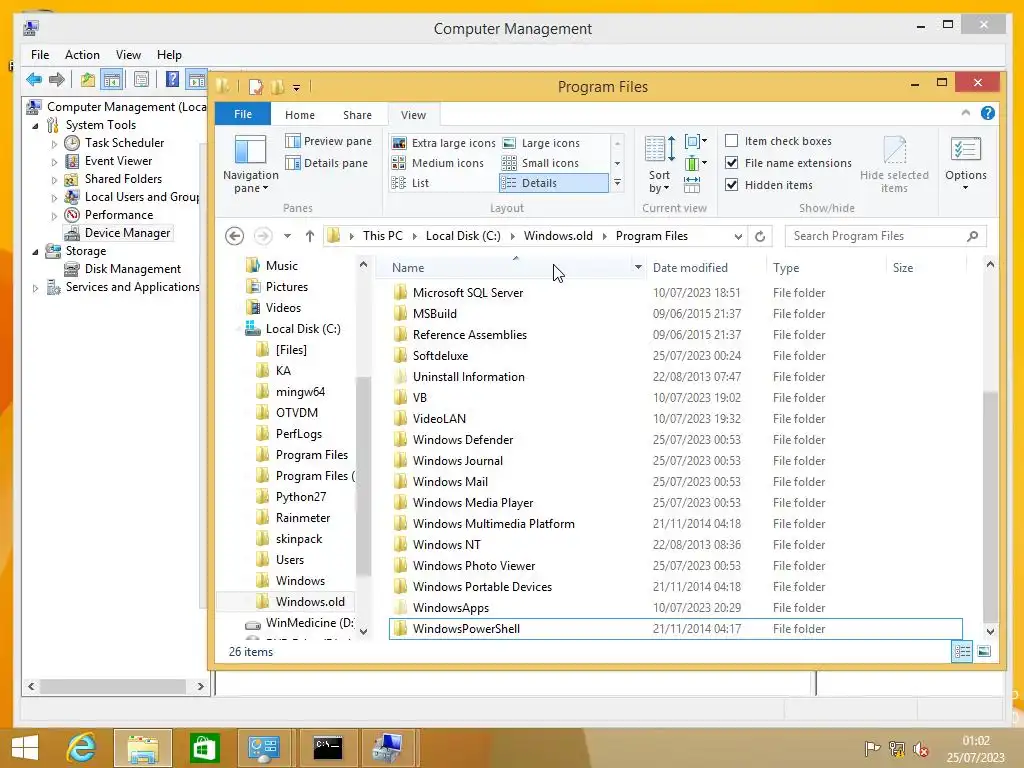Open address bar history dropdown
The width and height of the screenshot is (1024, 768).
point(738,236)
